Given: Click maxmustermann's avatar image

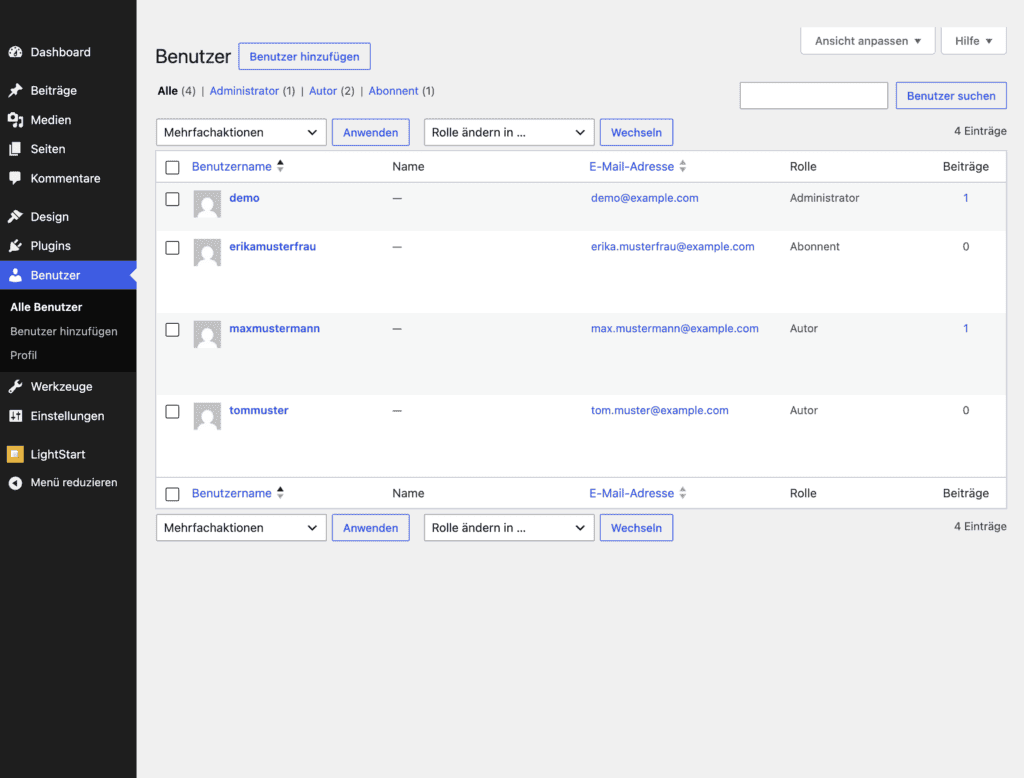Looking at the screenshot, I should pyautogui.click(x=207, y=334).
